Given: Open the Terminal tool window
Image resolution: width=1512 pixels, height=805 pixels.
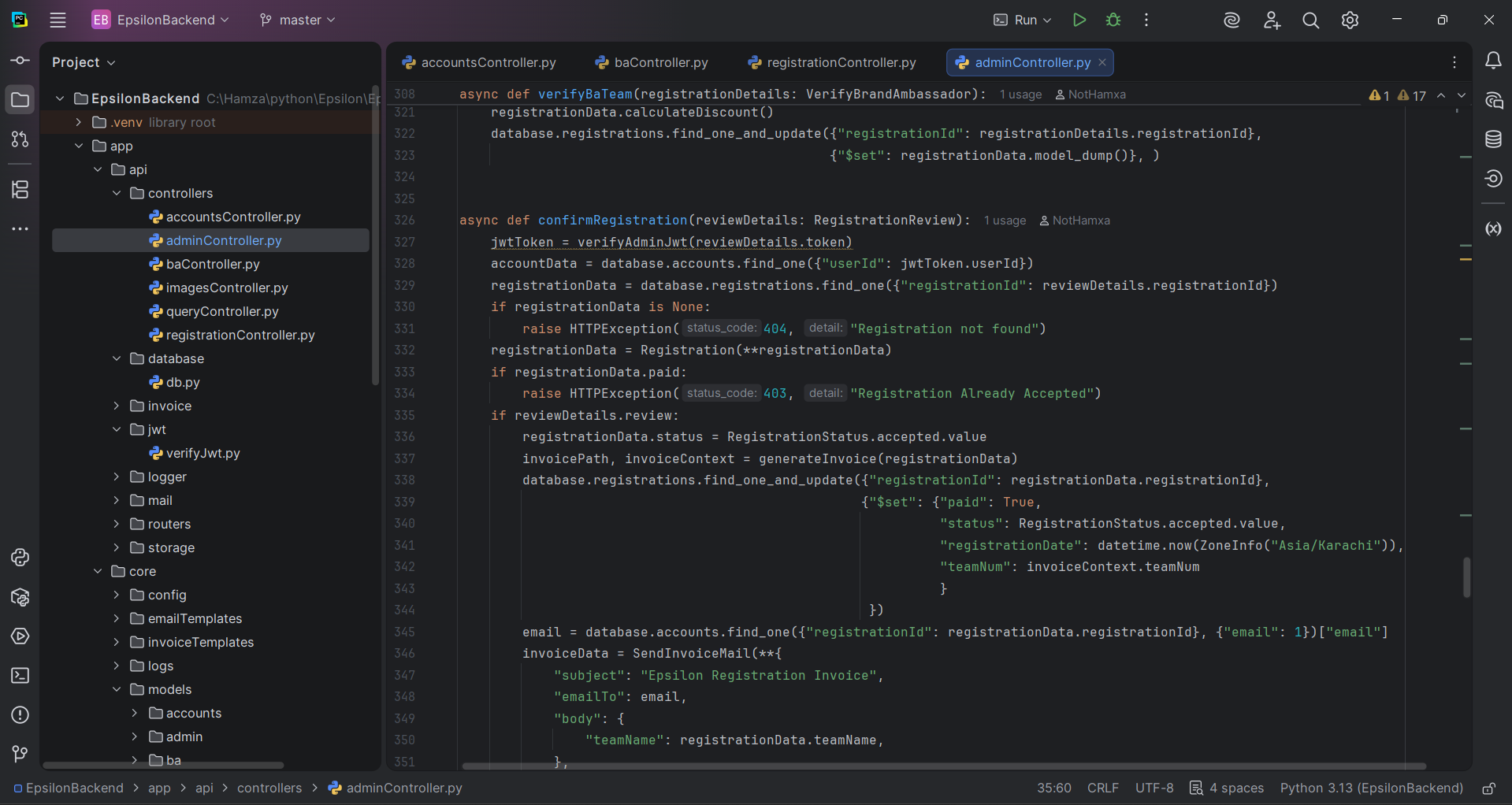Looking at the screenshot, I should pos(20,676).
